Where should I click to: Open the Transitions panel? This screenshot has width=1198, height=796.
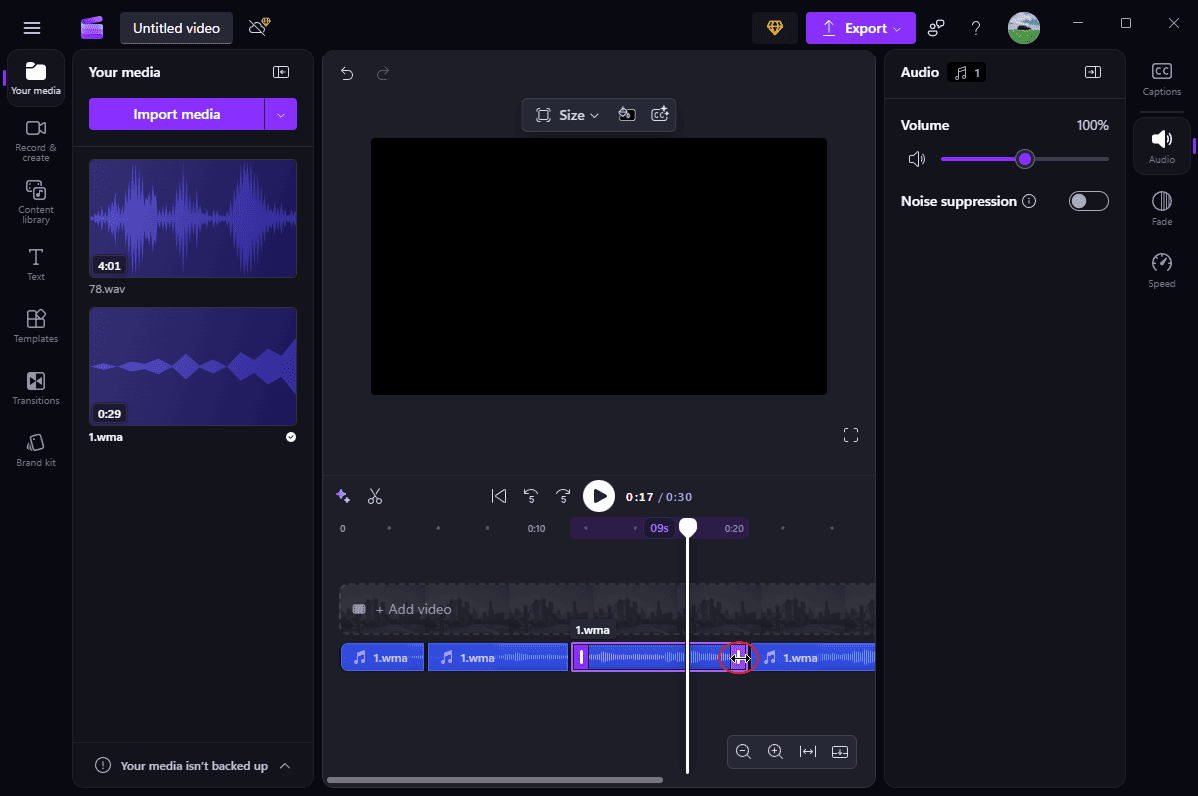click(35, 388)
